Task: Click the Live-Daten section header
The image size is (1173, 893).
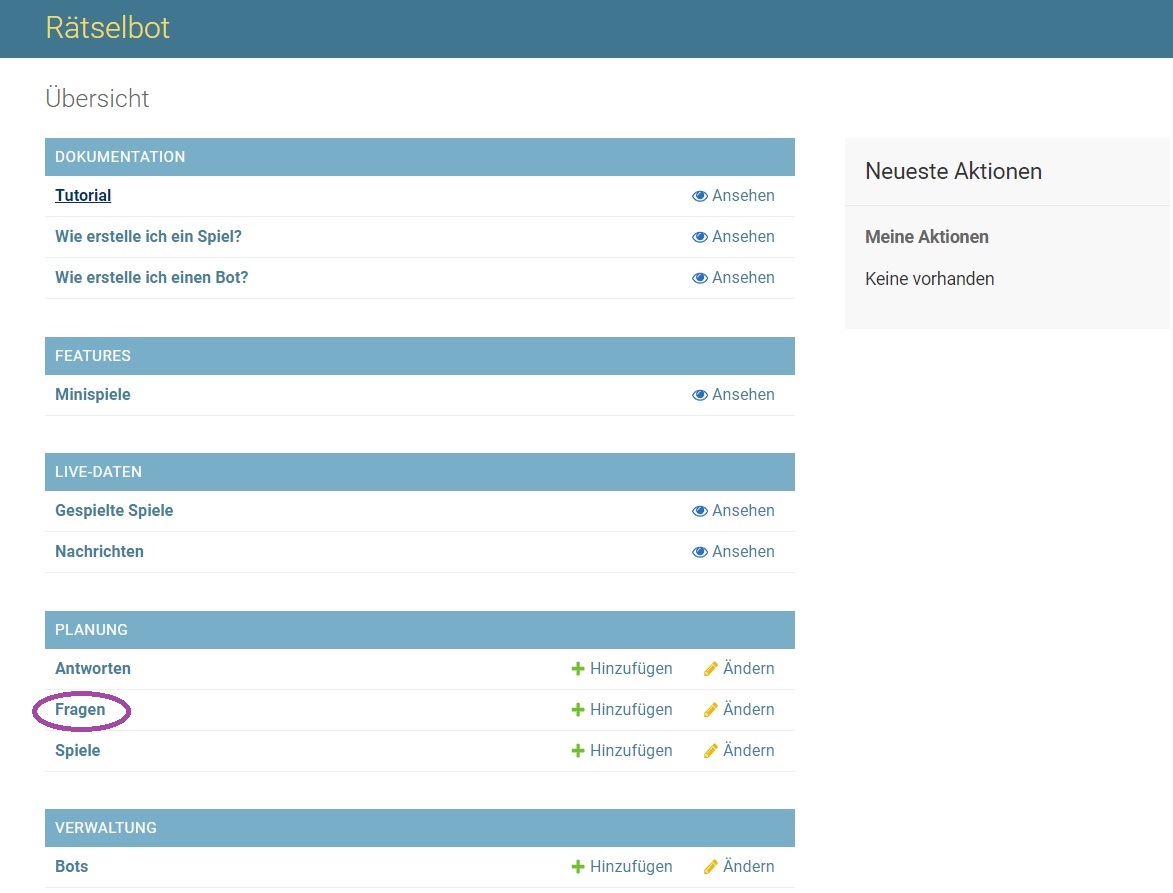Action: coord(98,472)
